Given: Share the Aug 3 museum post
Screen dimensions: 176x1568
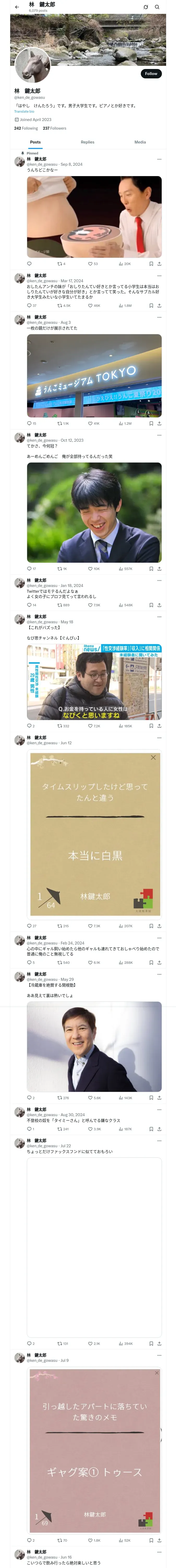Looking at the screenshot, I should [160, 423].
